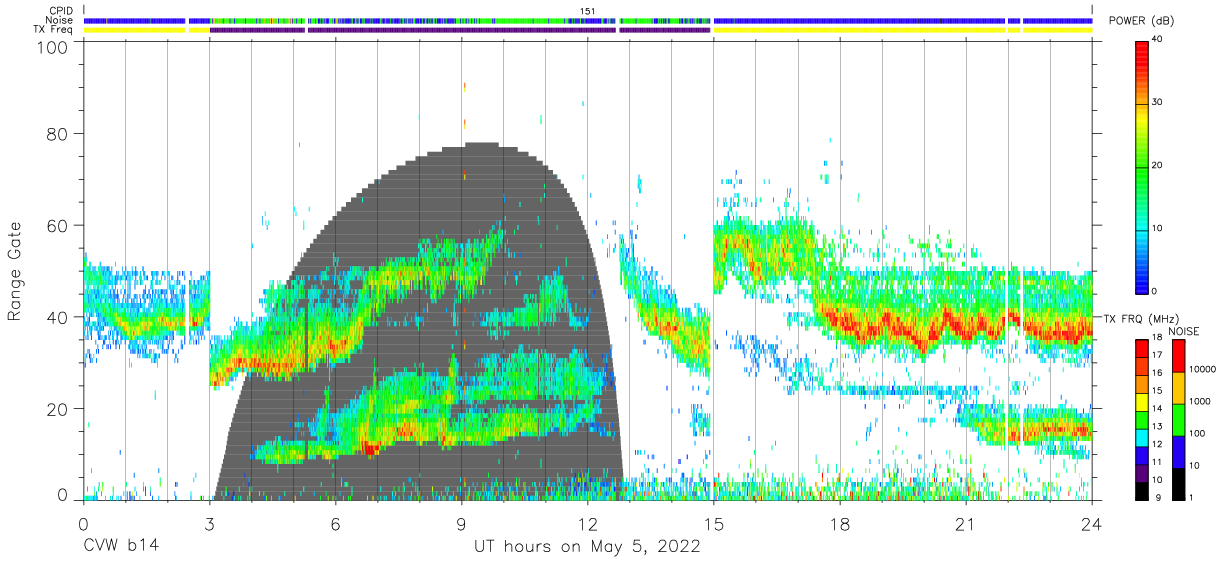Click the 20 tick on Range Gate axis
The height and width of the screenshot is (567, 1228).
coord(58,408)
